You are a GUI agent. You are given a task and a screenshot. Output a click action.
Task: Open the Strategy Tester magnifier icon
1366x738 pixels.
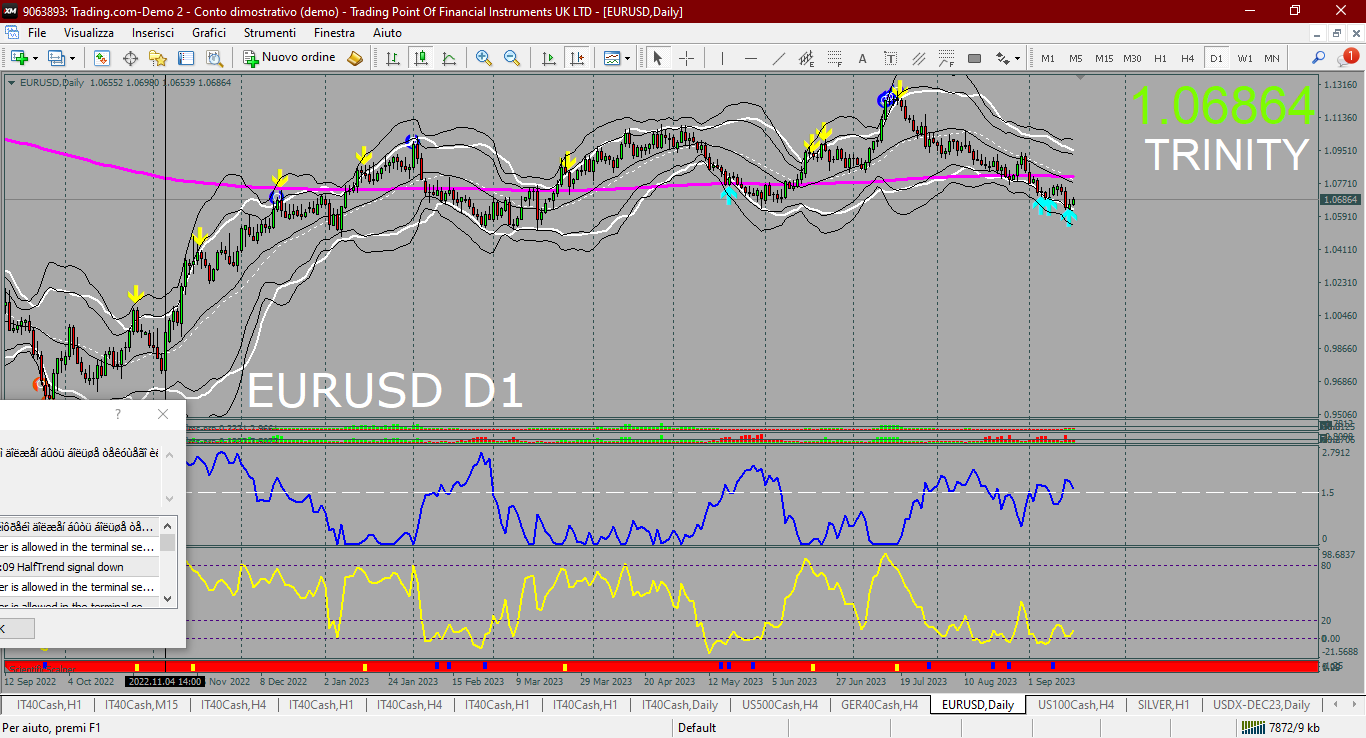click(x=214, y=58)
